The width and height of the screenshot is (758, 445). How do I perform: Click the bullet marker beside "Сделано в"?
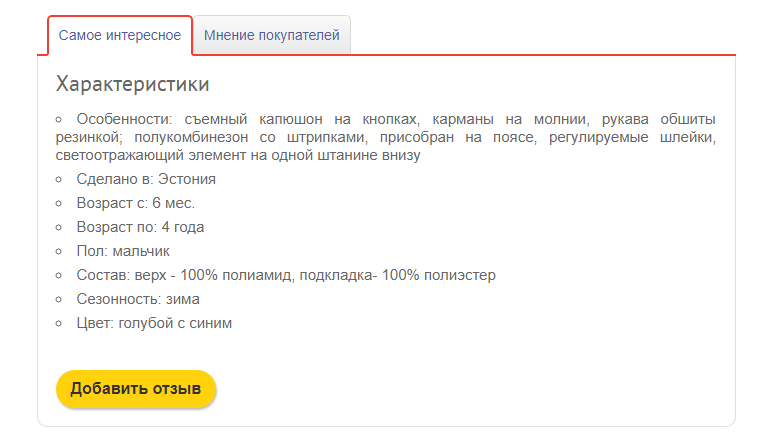pyautogui.click(x=60, y=180)
